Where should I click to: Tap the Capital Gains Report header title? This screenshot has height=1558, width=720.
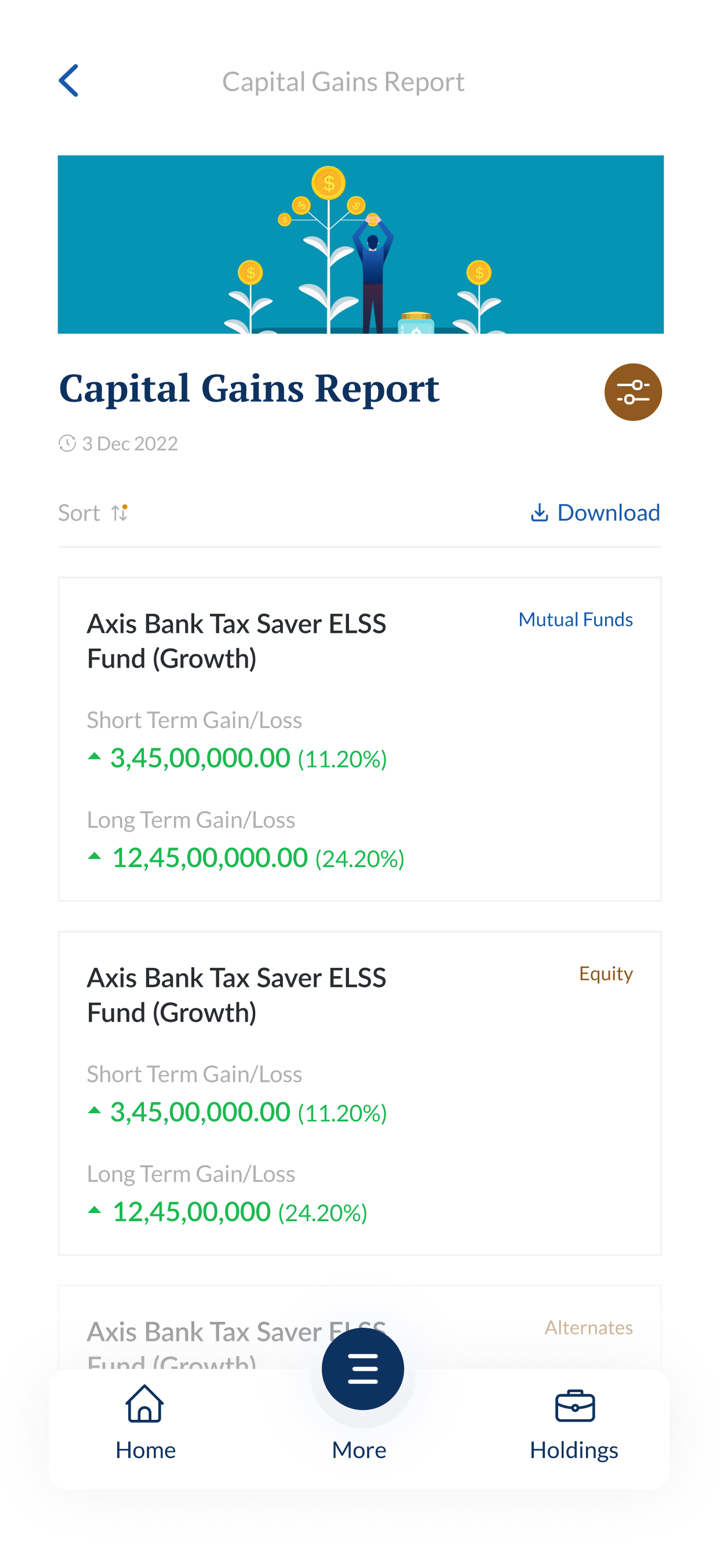(343, 82)
